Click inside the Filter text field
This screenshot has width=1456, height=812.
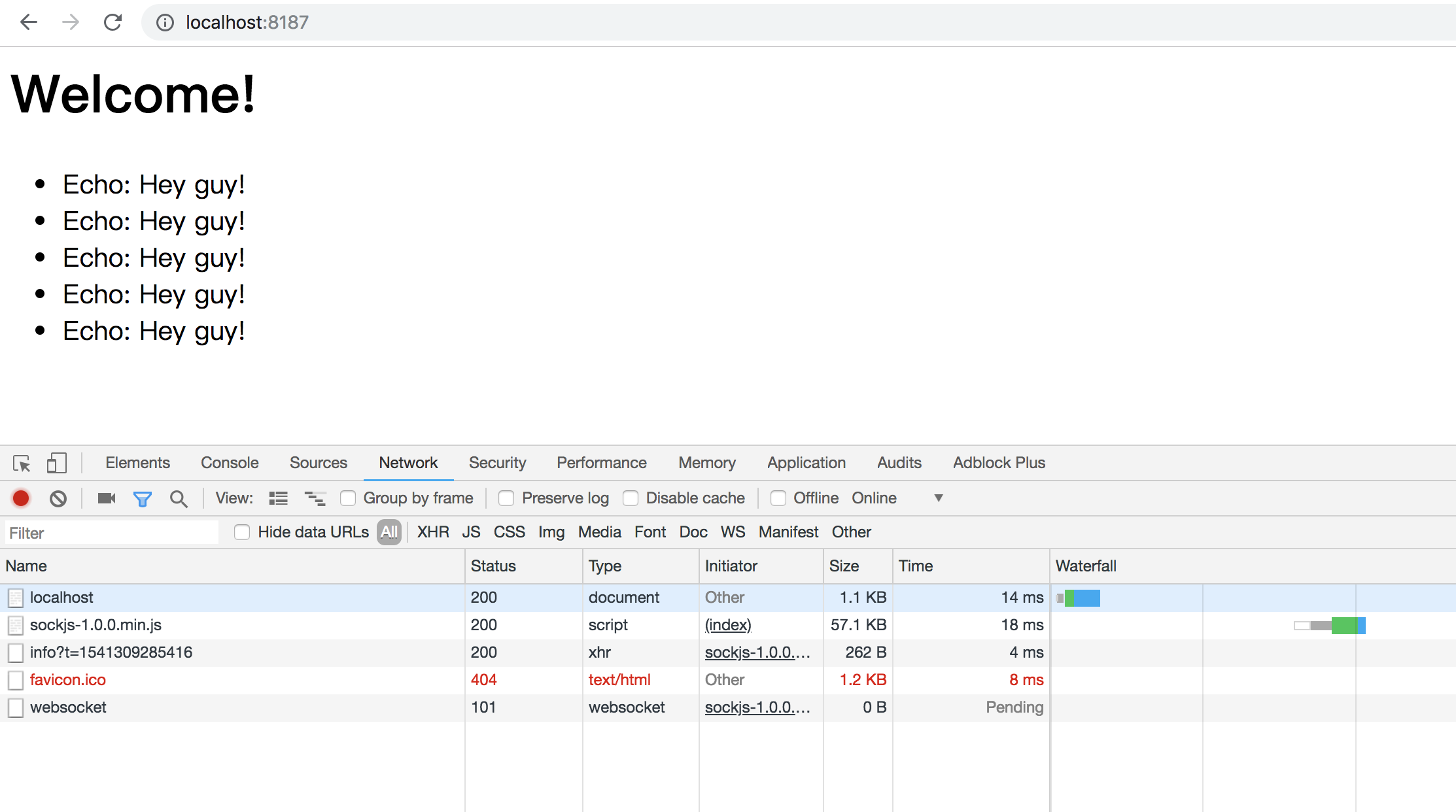[111, 533]
